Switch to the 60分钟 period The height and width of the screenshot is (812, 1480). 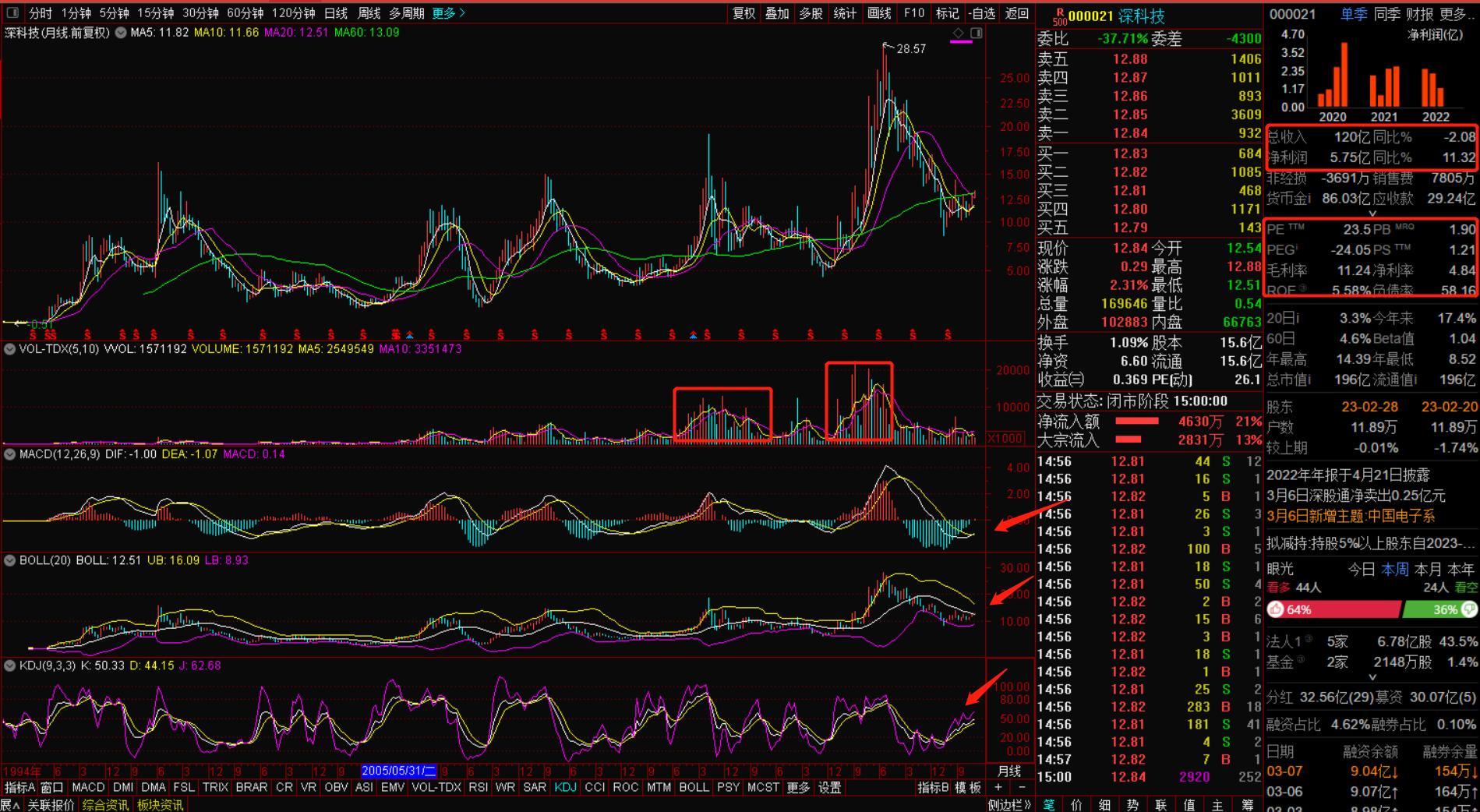coord(245,13)
